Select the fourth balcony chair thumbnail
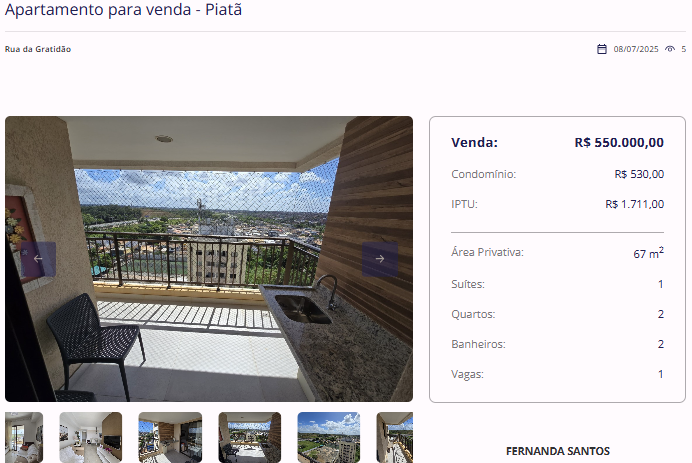The image size is (692, 463). [250, 437]
